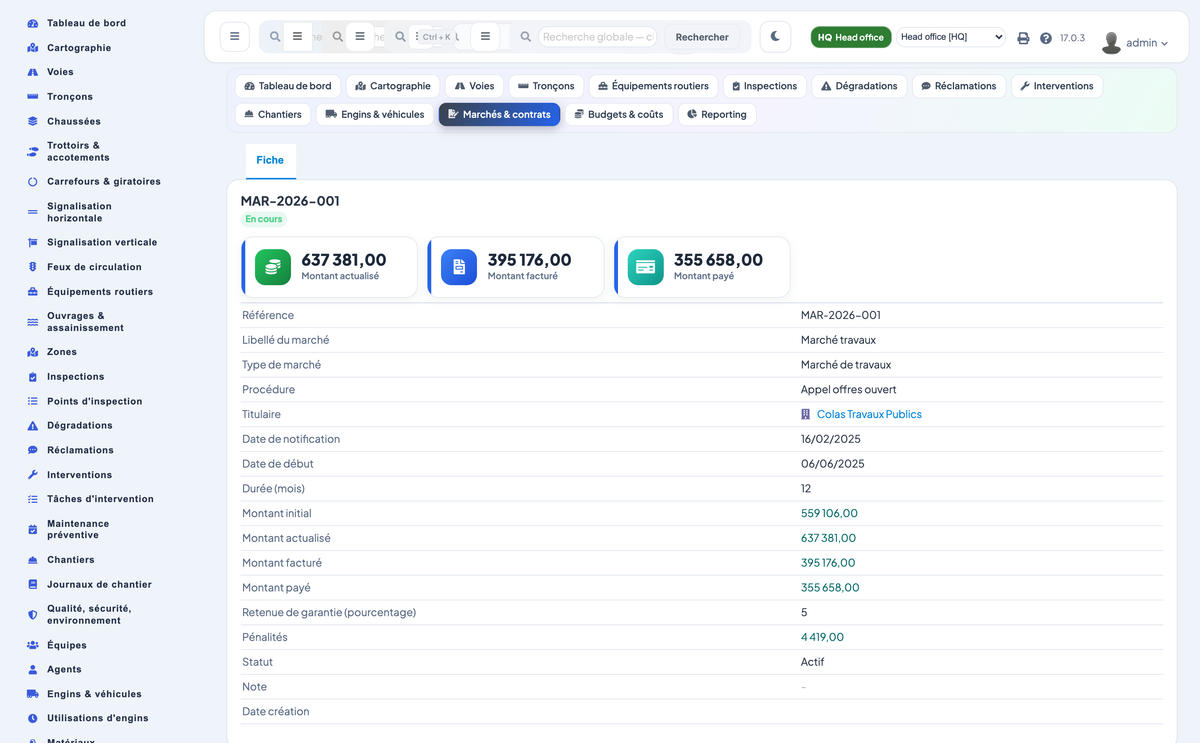
Task: Click the Utilisations d'engins clock icon in the sidebar
Action: point(33,718)
